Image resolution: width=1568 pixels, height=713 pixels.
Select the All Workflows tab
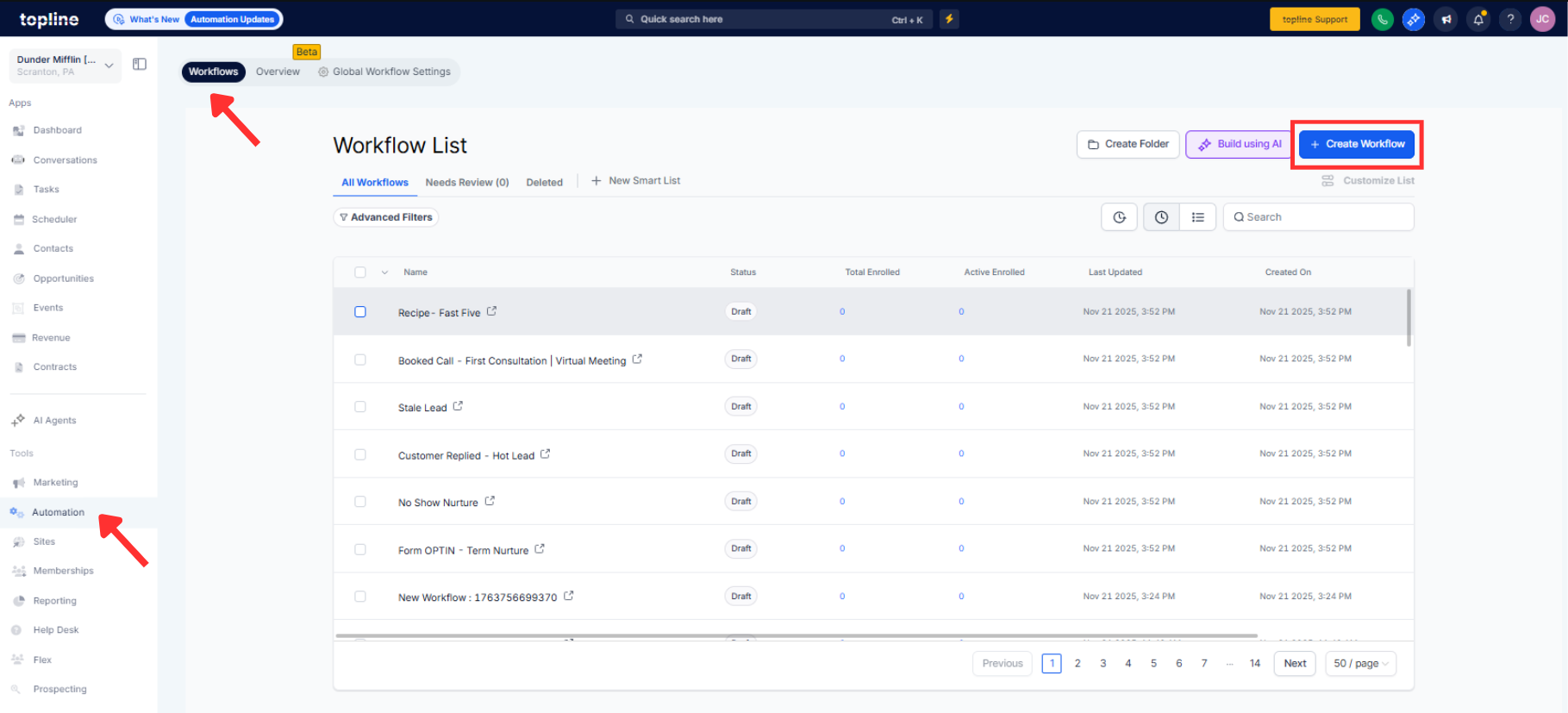click(375, 183)
